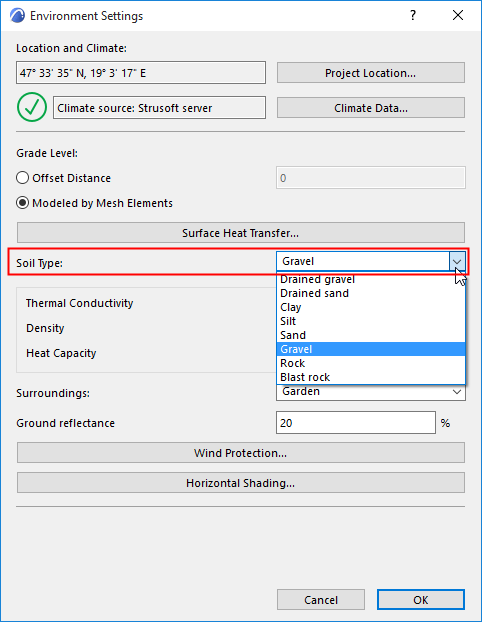Select Modeled by Mesh Elements option

click(23, 203)
